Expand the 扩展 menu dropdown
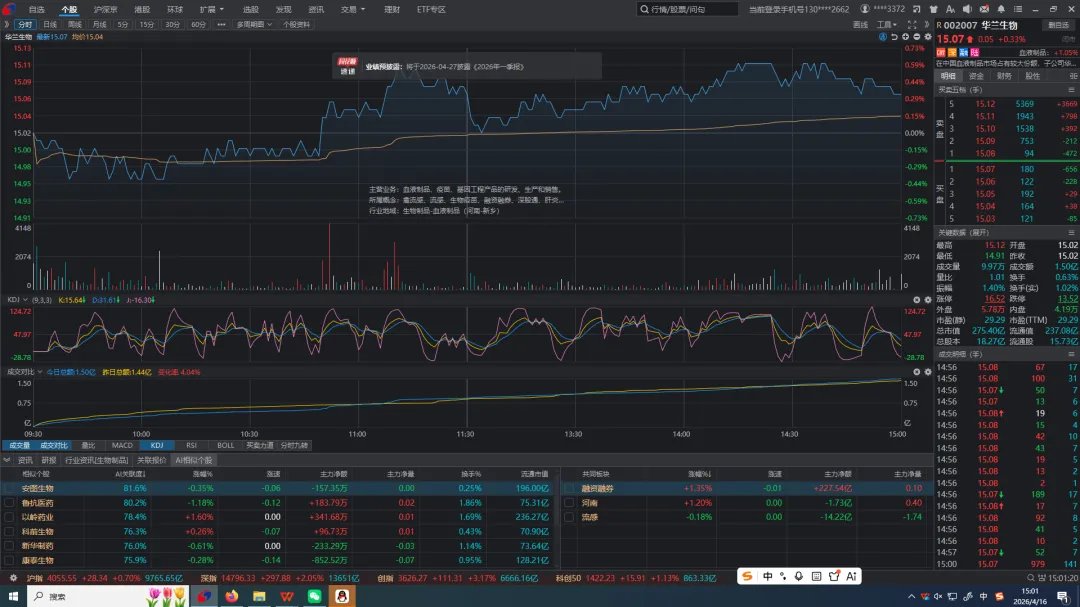The image size is (1080, 607). (211, 10)
